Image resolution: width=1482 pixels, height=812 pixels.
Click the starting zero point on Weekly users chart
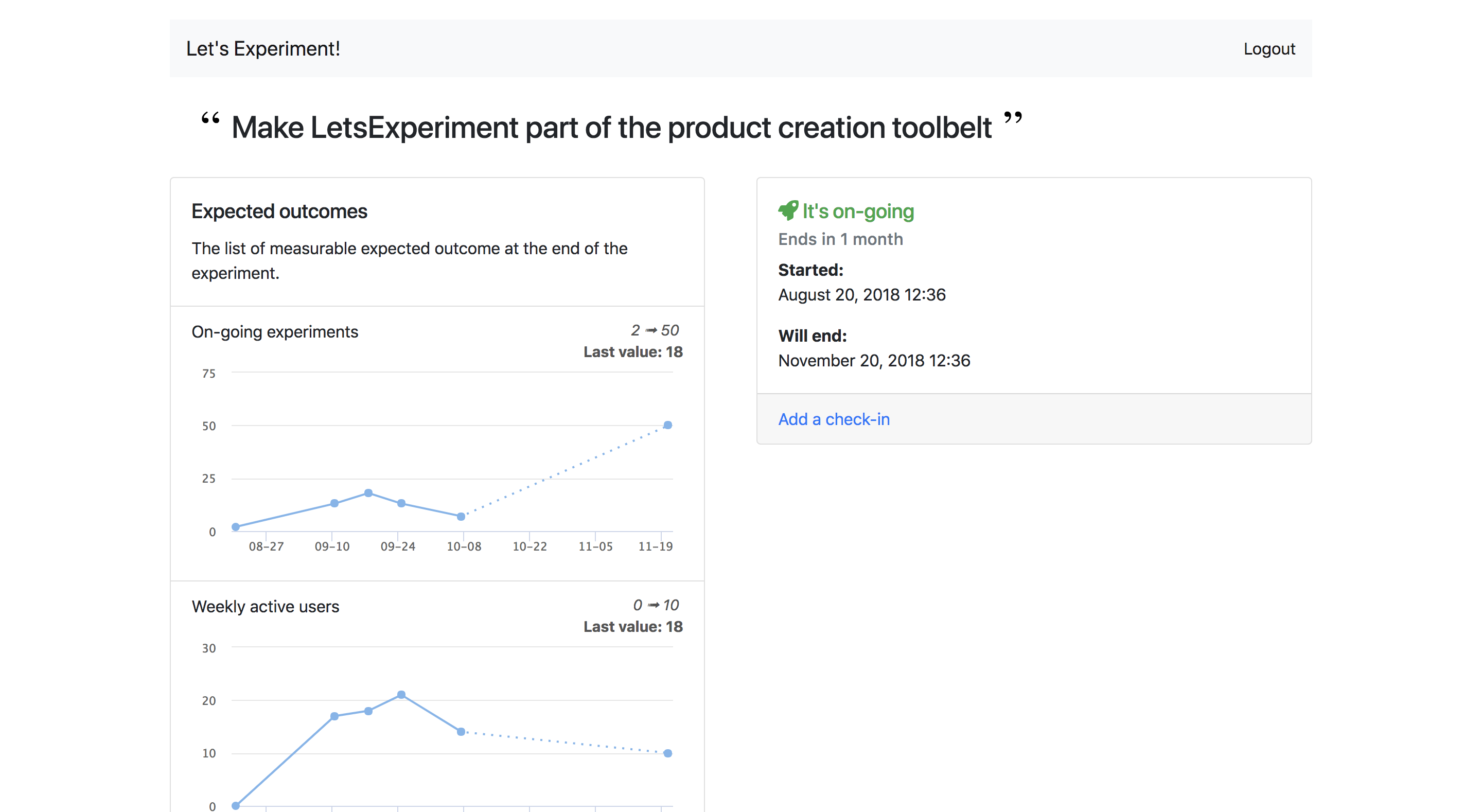236,806
